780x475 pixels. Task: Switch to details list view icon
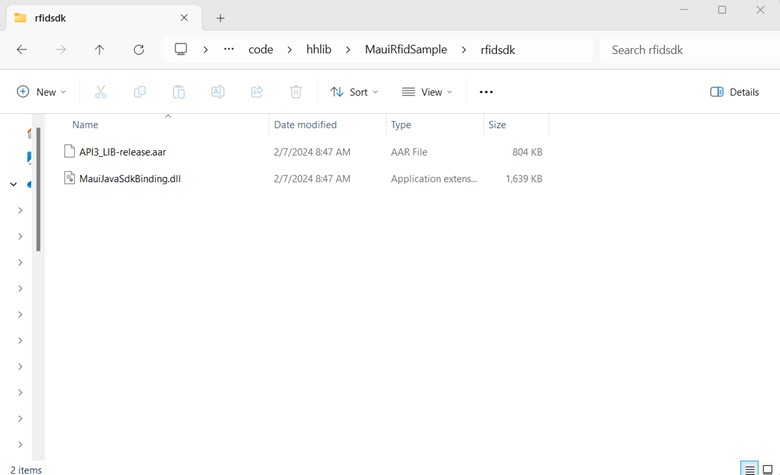click(748, 468)
